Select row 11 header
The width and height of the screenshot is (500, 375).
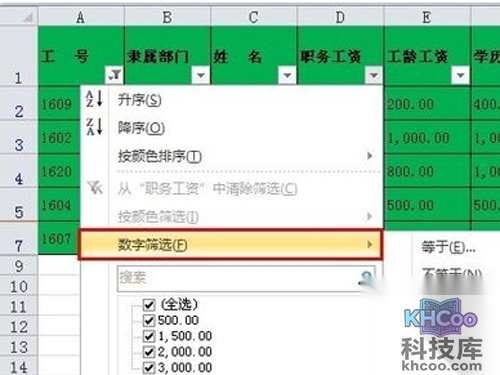click(19, 306)
